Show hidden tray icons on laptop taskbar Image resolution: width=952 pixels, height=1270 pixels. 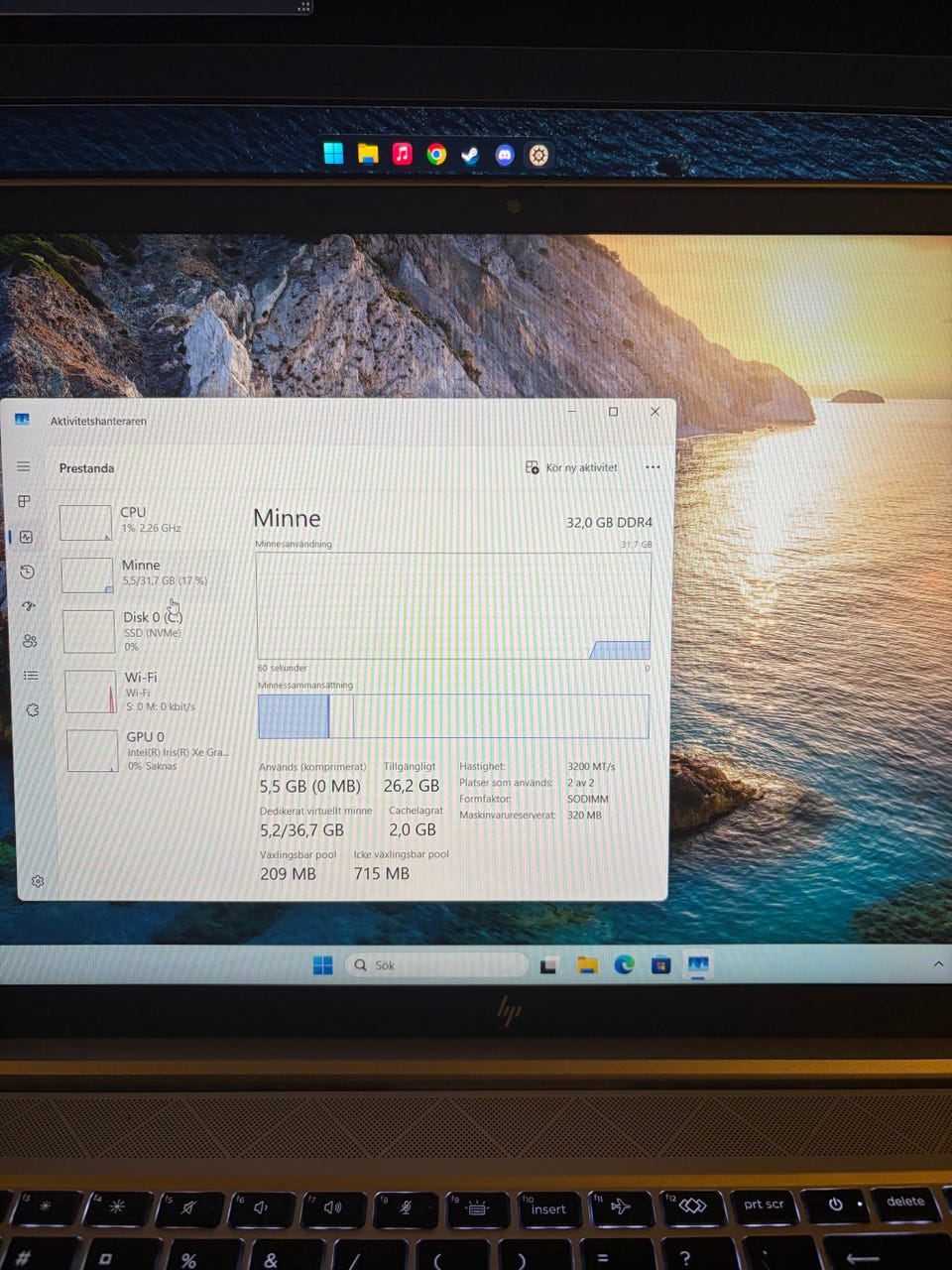tap(938, 963)
